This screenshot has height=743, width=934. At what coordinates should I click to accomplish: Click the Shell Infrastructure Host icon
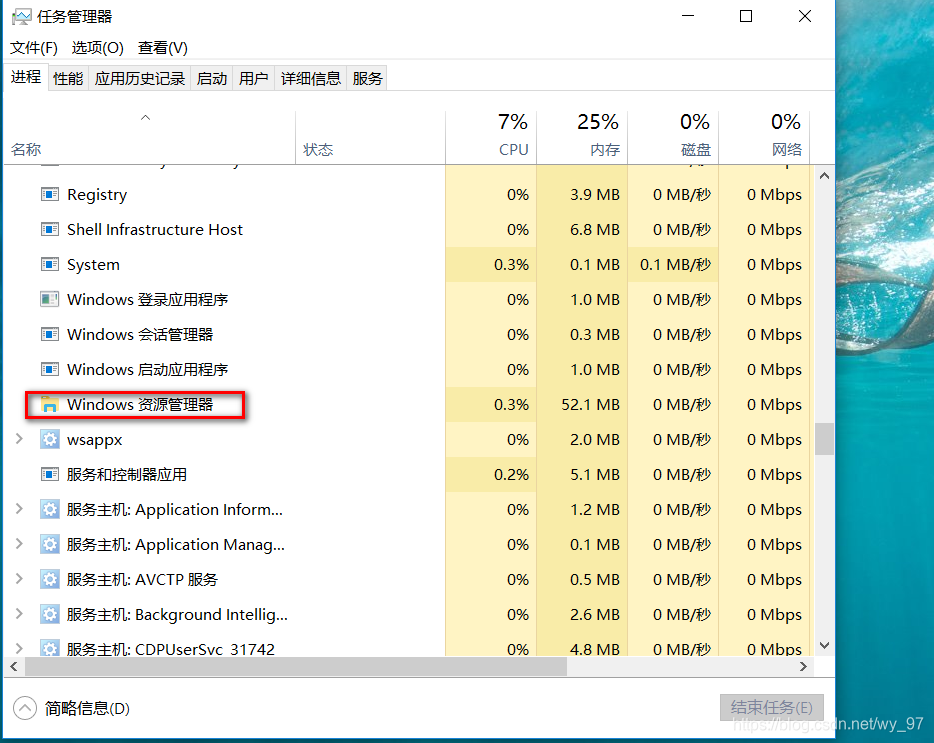[x=49, y=229]
